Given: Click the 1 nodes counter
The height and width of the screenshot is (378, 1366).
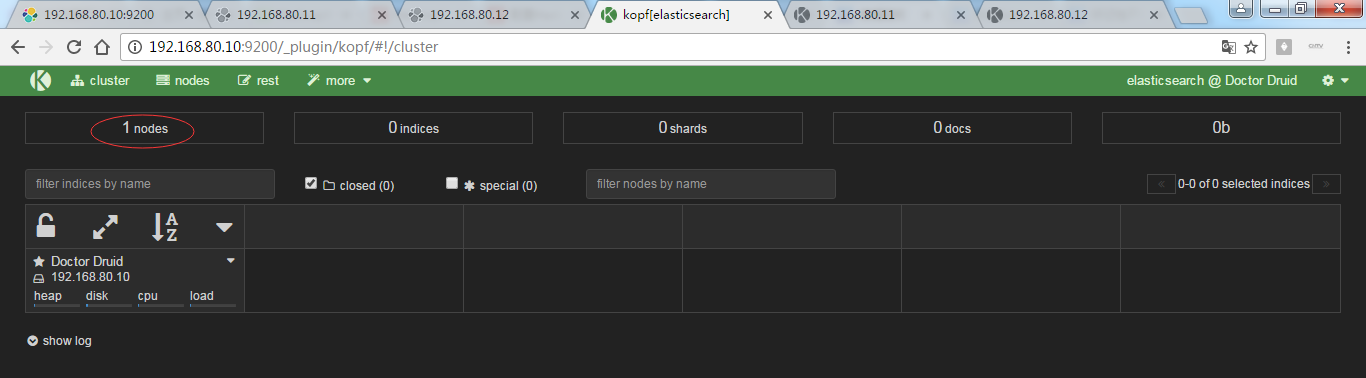Looking at the screenshot, I should (144, 128).
